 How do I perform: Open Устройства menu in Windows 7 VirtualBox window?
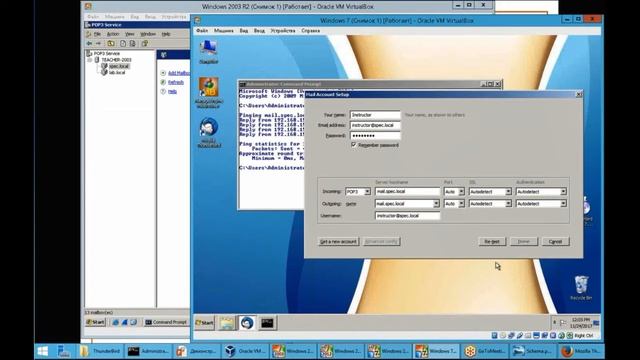pyautogui.click(x=282, y=31)
